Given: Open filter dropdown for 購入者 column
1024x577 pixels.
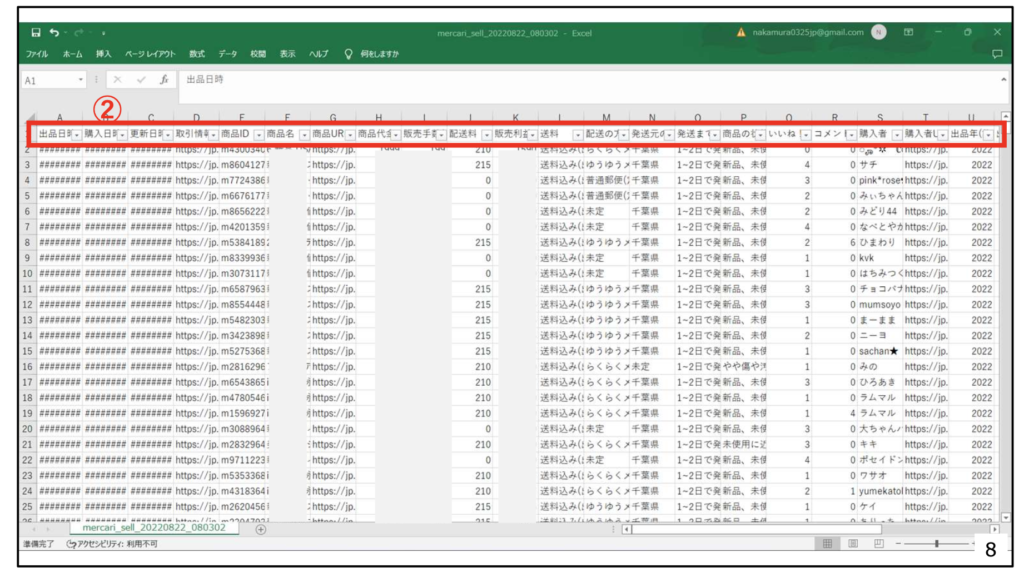Looking at the screenshot, I should tap(897, 134).
